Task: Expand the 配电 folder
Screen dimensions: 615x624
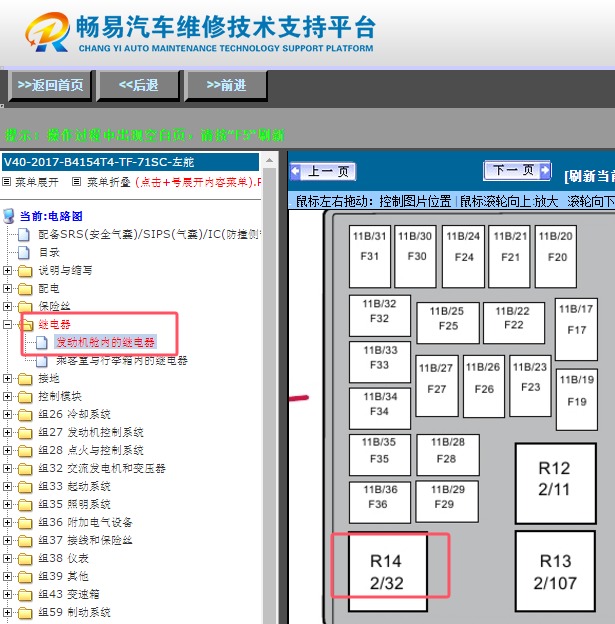Action: pos(7,289)
